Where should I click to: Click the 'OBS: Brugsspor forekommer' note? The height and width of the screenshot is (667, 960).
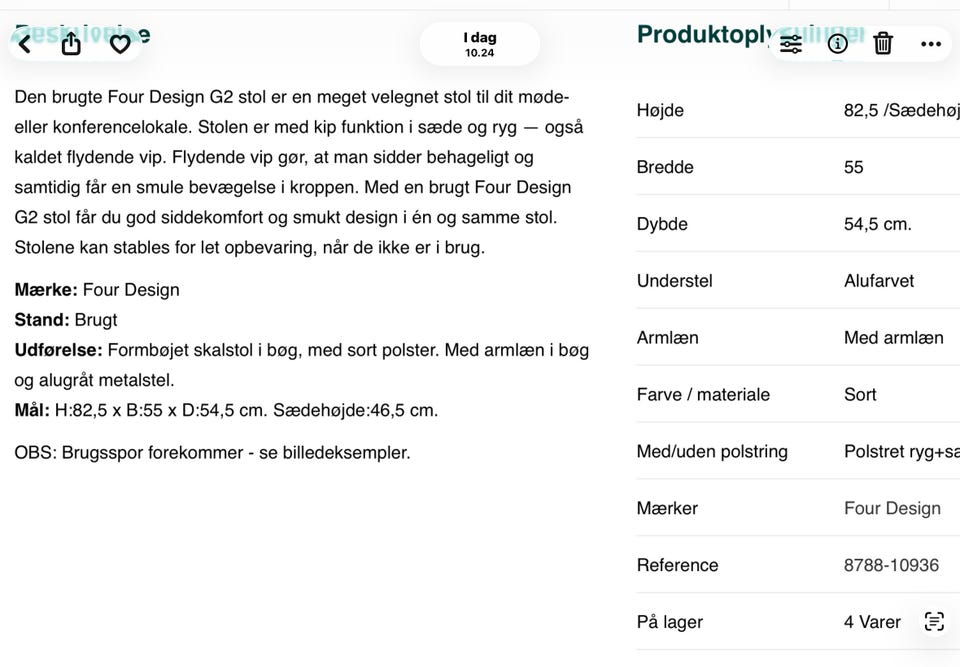click(x=212, y=452)
